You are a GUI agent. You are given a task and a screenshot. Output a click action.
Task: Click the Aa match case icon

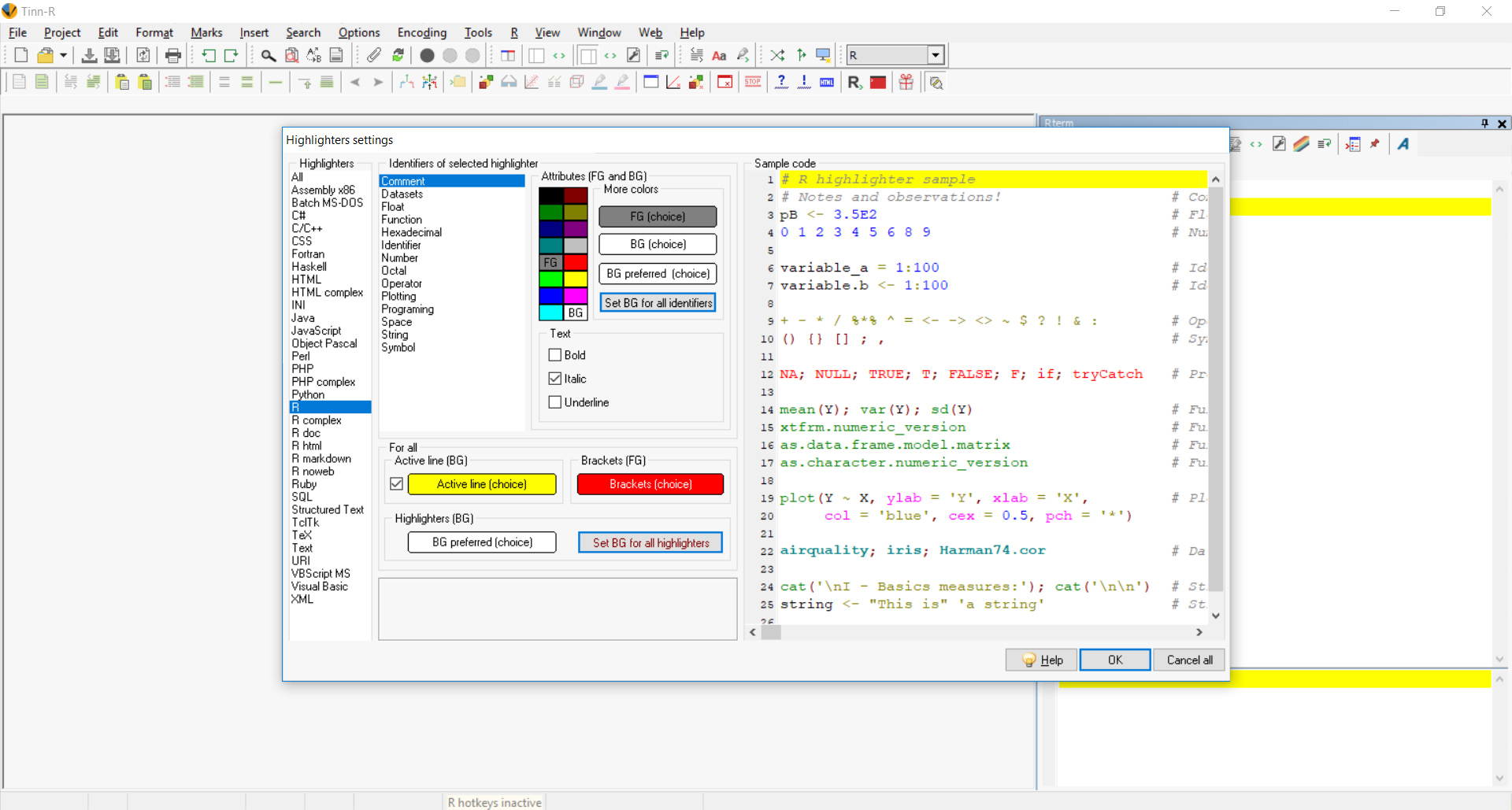719,55
